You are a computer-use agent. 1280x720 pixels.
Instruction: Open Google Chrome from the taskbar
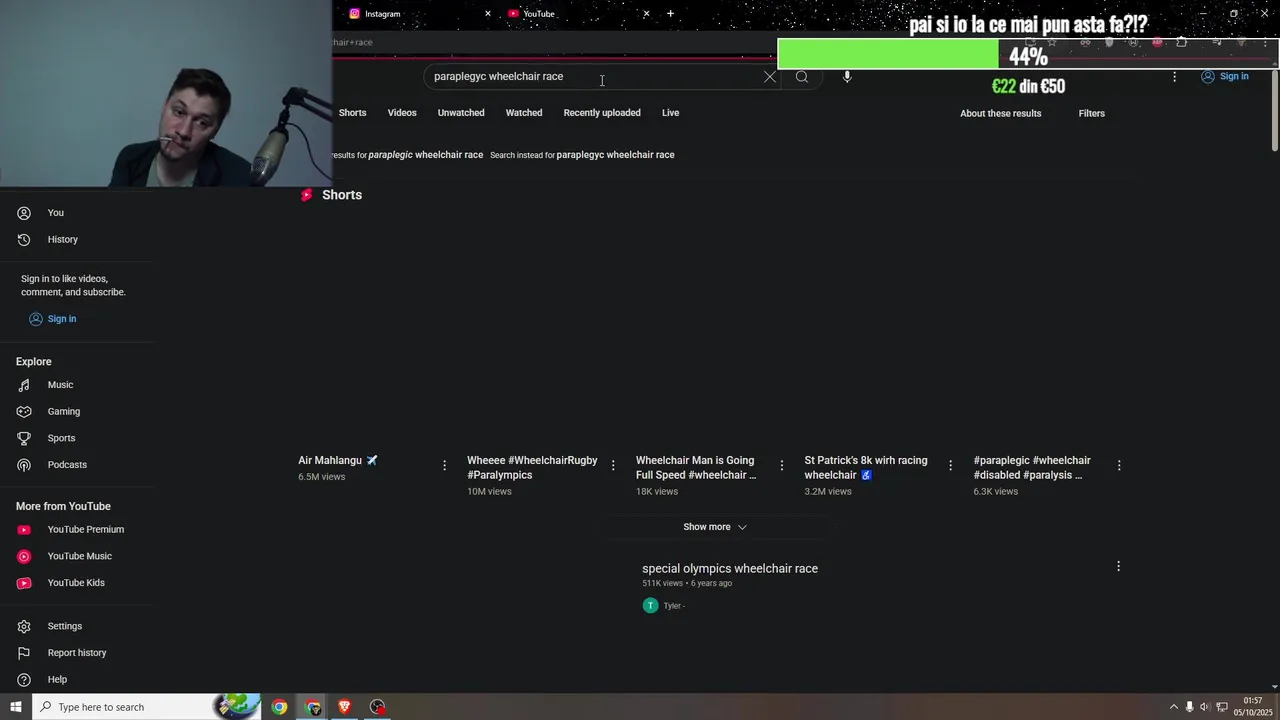click(x=279, y=707)
